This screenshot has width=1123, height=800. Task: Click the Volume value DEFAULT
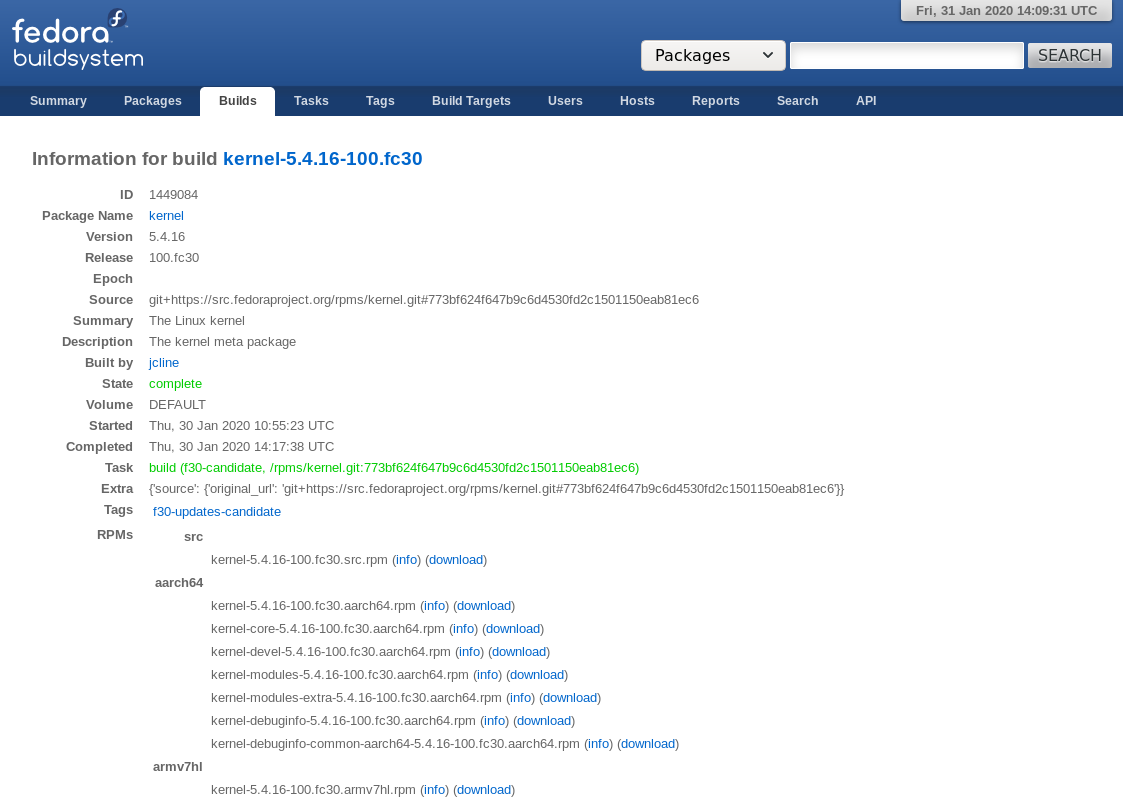pos(178,405)
